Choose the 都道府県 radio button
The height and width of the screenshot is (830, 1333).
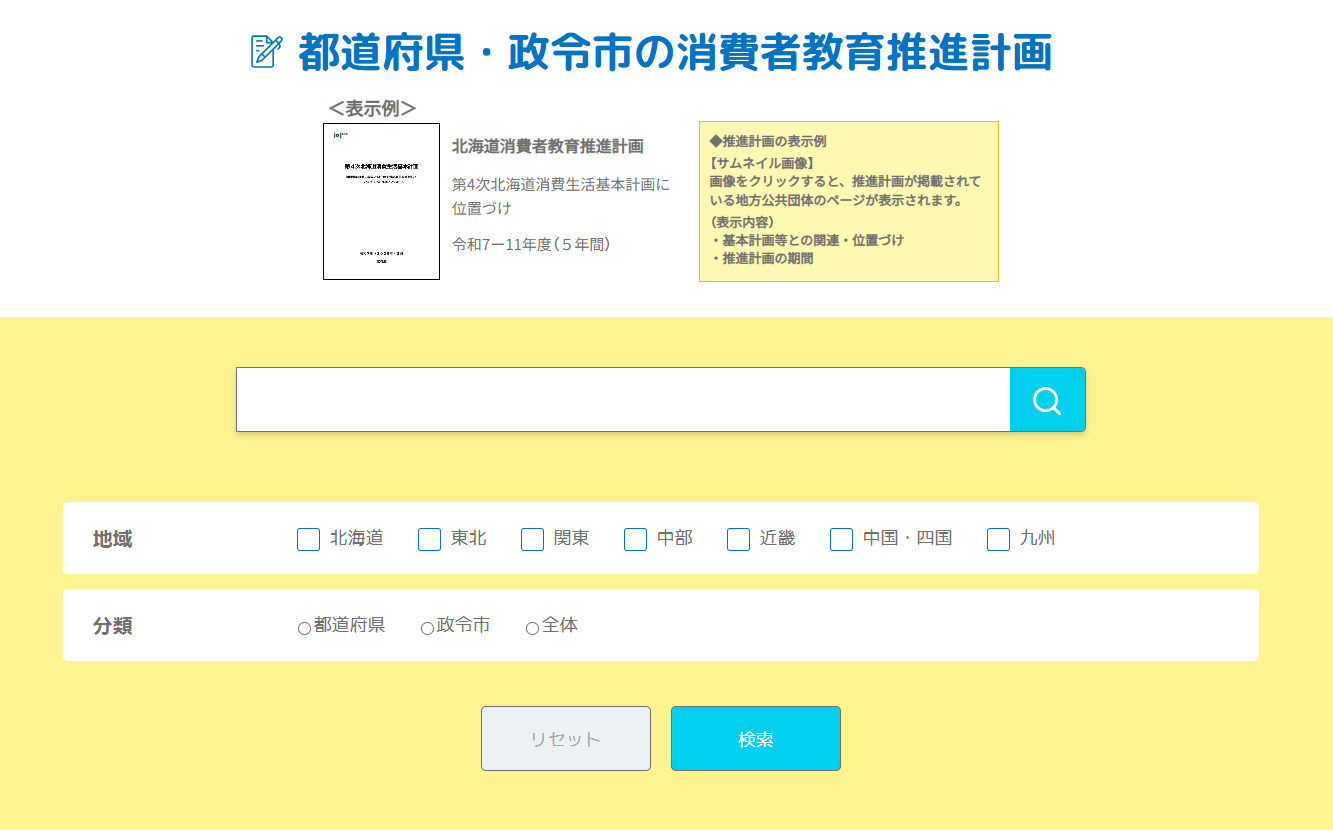(304, 628)
